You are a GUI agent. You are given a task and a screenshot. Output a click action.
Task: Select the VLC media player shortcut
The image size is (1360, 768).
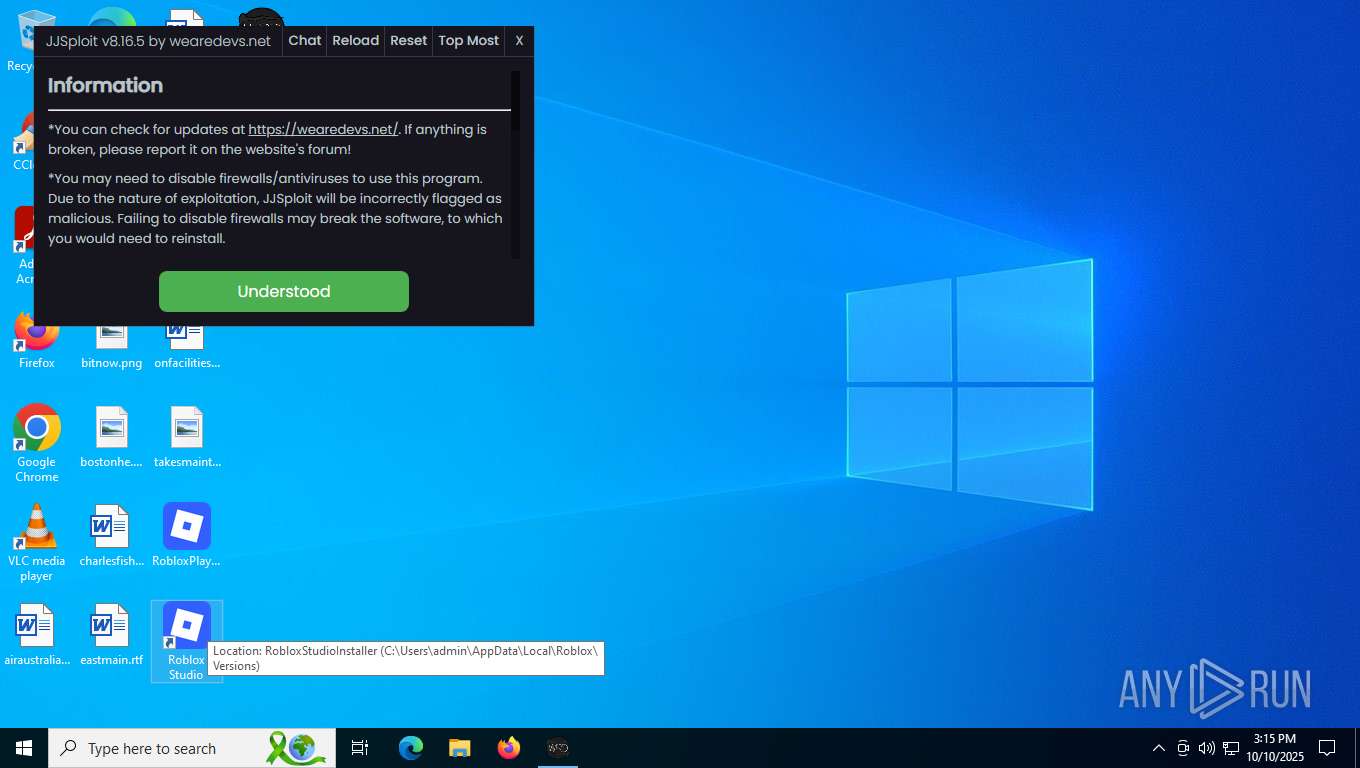[37, 542]
